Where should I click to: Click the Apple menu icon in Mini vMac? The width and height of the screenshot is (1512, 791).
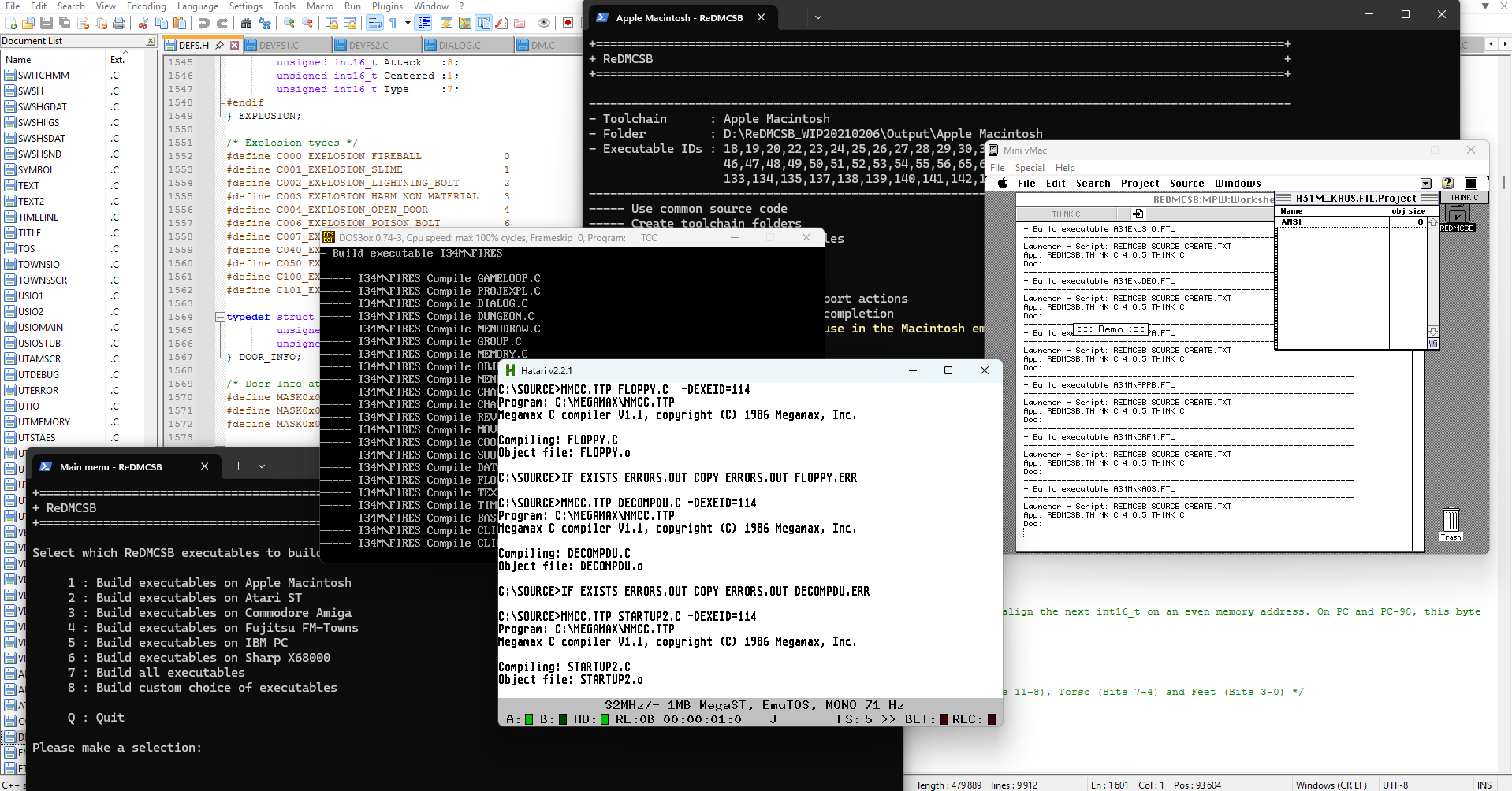[x=1002, y=183]
